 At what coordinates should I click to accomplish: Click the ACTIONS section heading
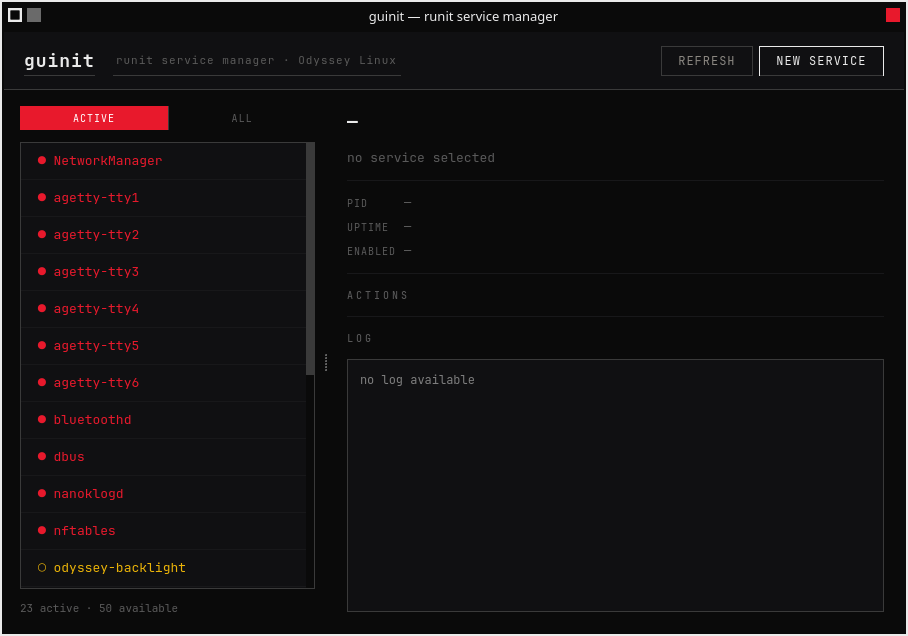click(378, 295)
